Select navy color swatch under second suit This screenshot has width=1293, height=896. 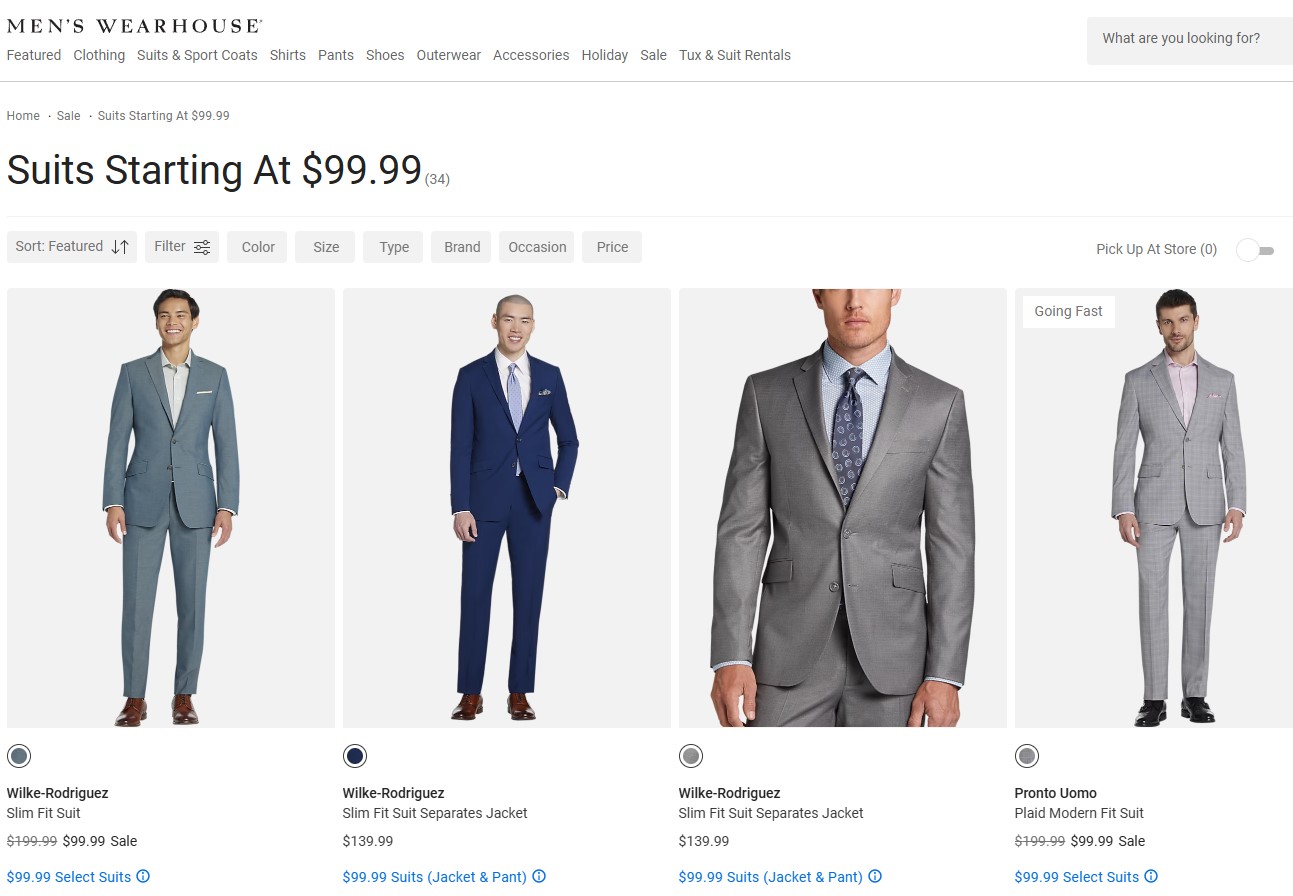click(355, 756)
